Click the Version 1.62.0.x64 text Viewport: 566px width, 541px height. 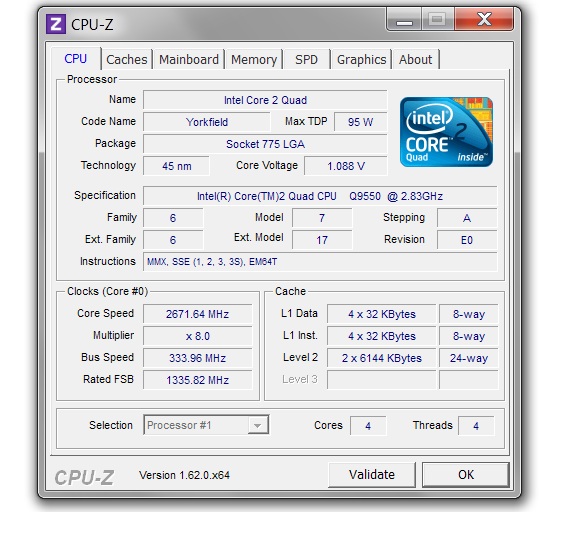coord(184,475)
